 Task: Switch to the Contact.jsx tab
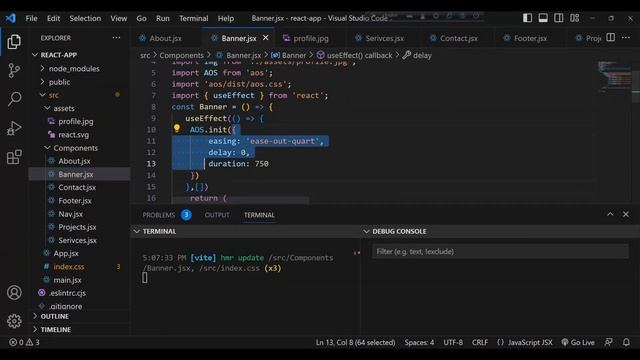click(x=458, y=38)
